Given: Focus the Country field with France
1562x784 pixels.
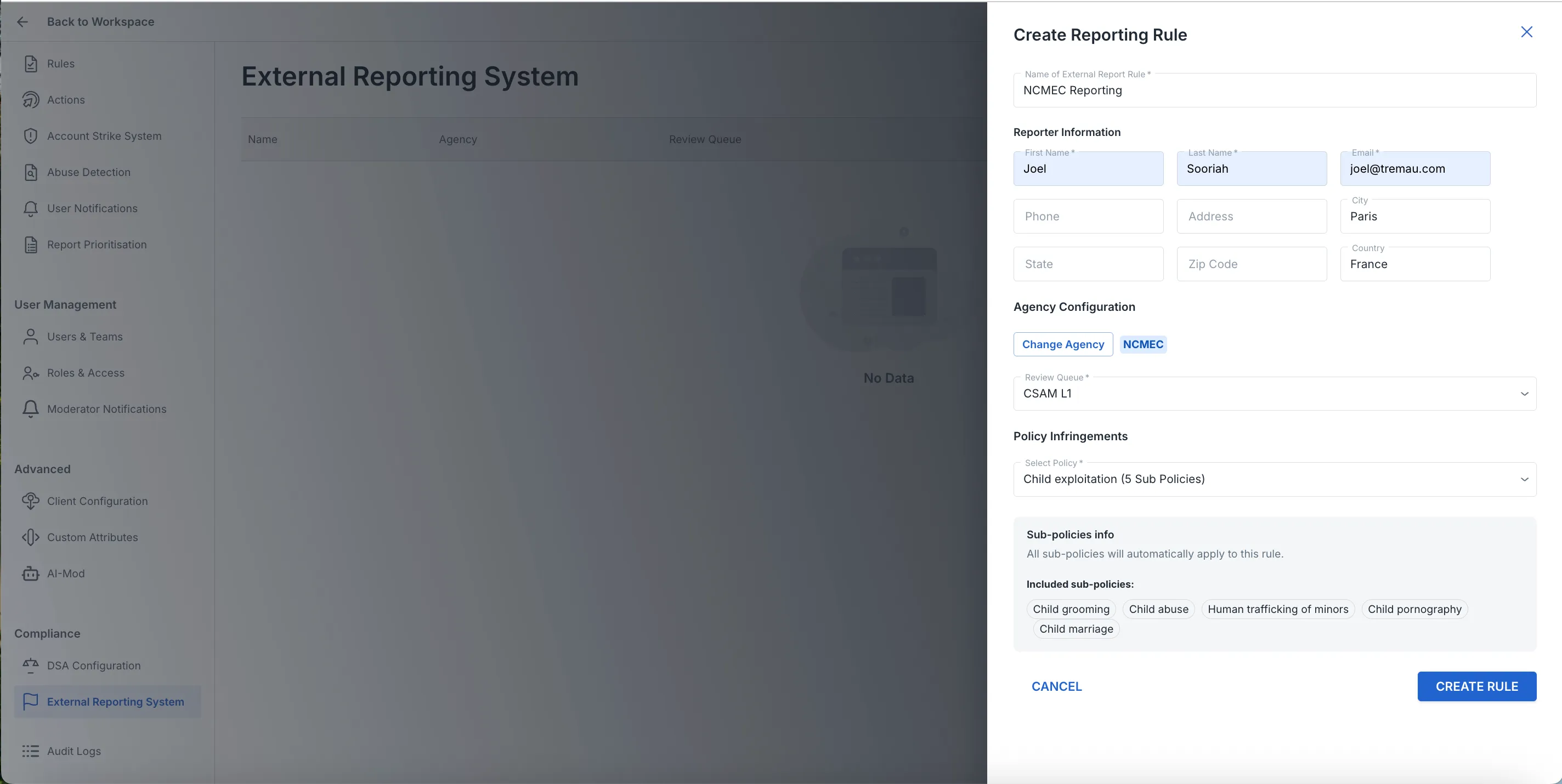Looking at the screenshot, I should pyautogui.click(x=1414, y=264).
